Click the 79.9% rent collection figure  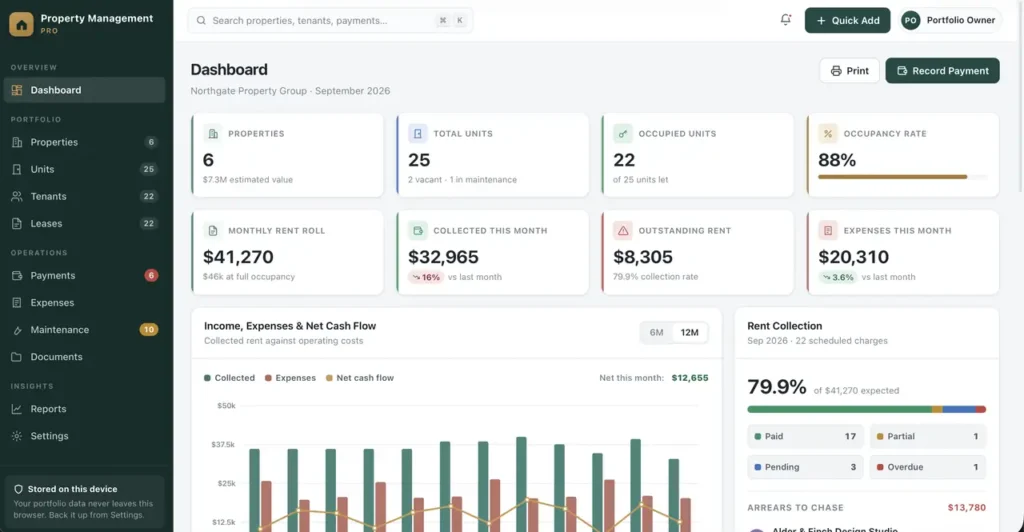coord(776,386)
